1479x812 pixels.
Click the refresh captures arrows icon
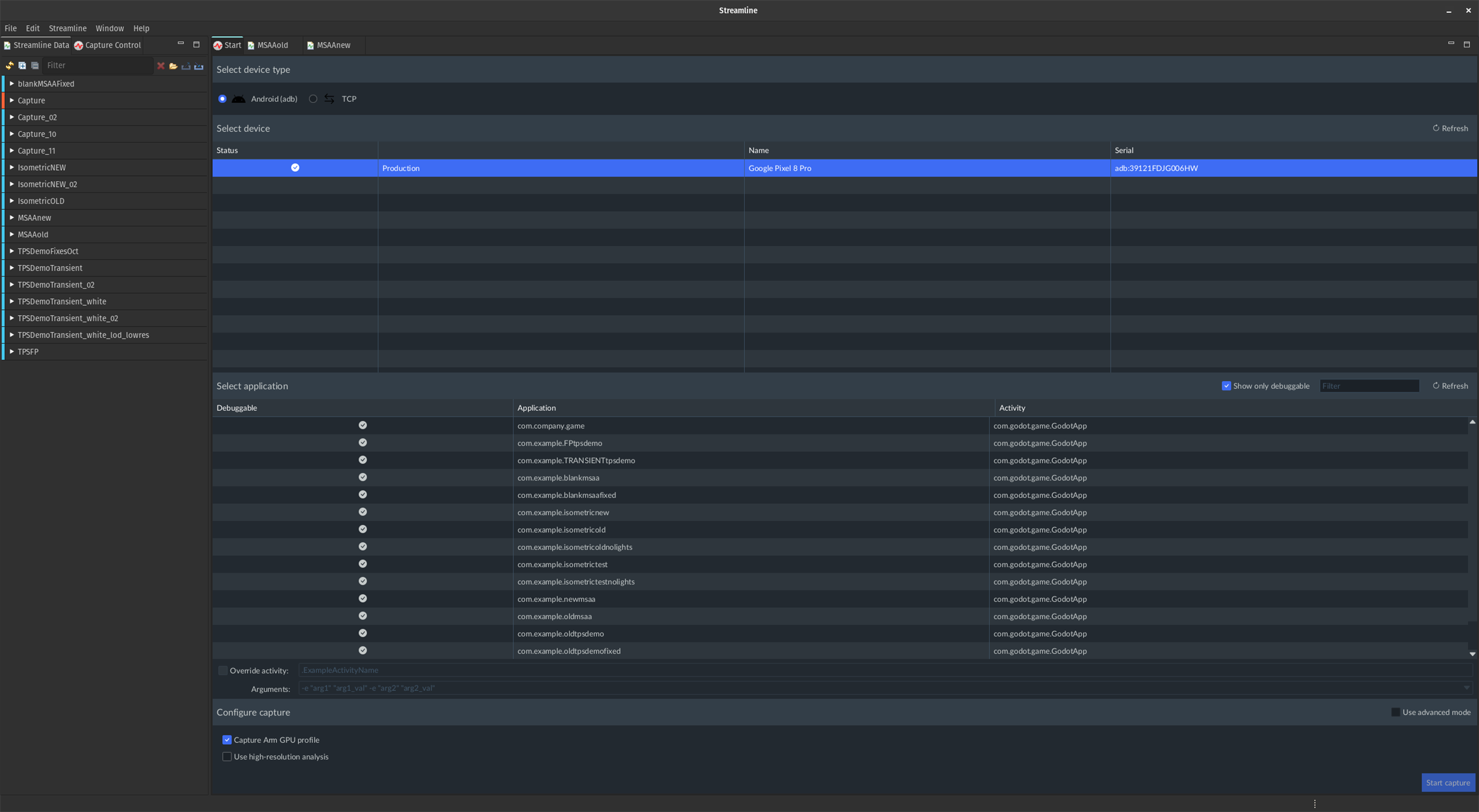point(9,65)
